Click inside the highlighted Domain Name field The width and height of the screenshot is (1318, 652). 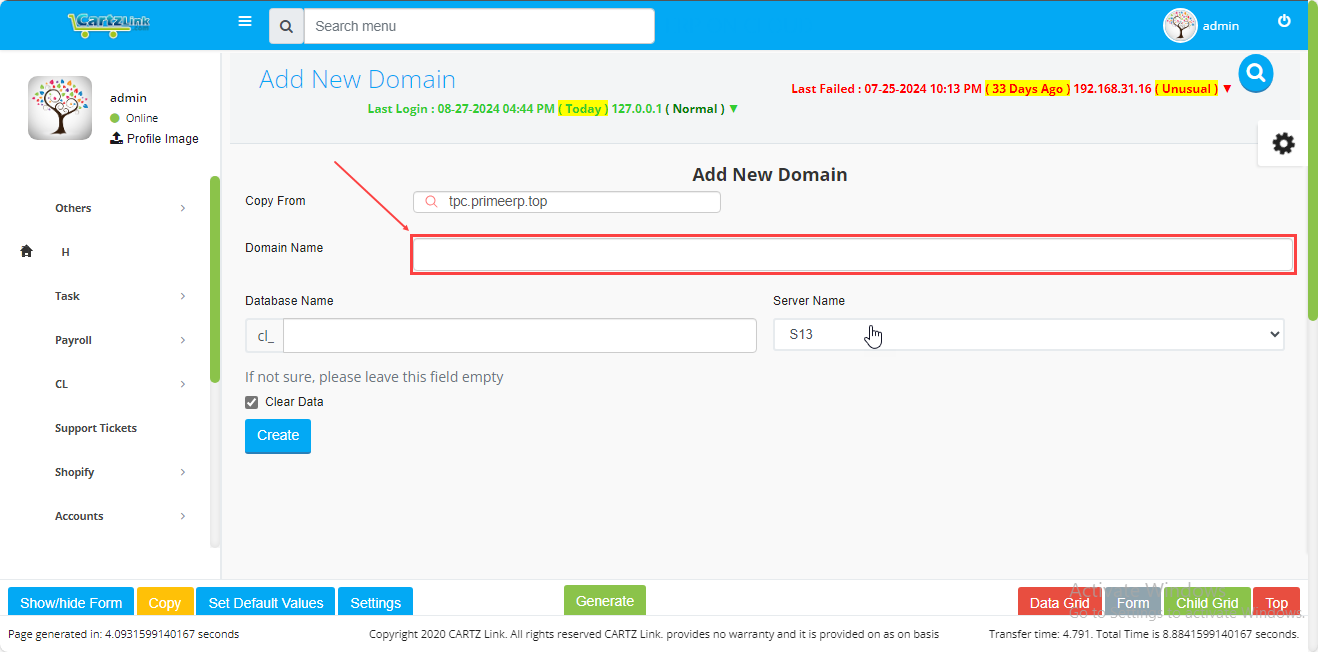(852, 254)
